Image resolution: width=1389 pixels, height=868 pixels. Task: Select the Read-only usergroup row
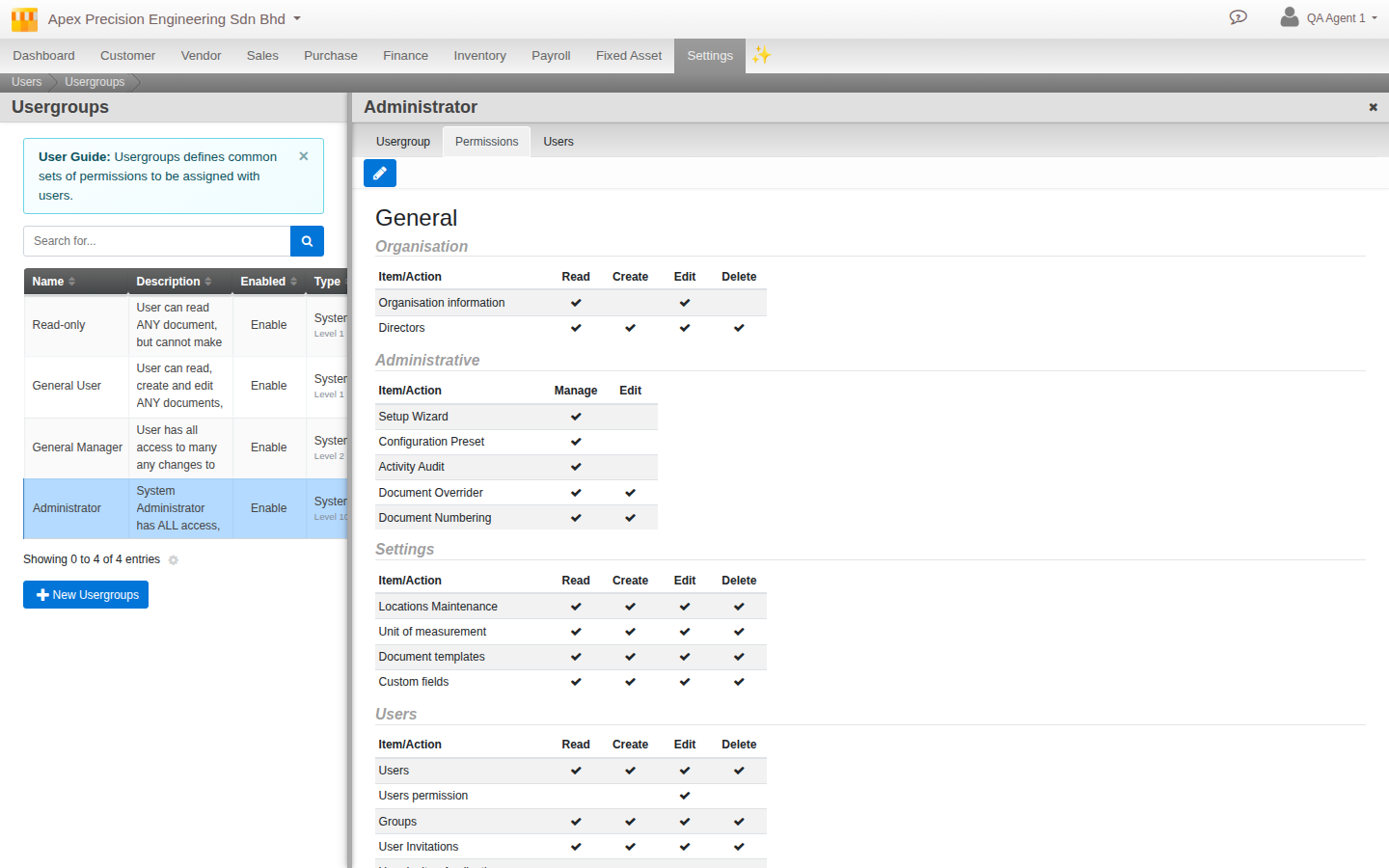pos(185,325)
